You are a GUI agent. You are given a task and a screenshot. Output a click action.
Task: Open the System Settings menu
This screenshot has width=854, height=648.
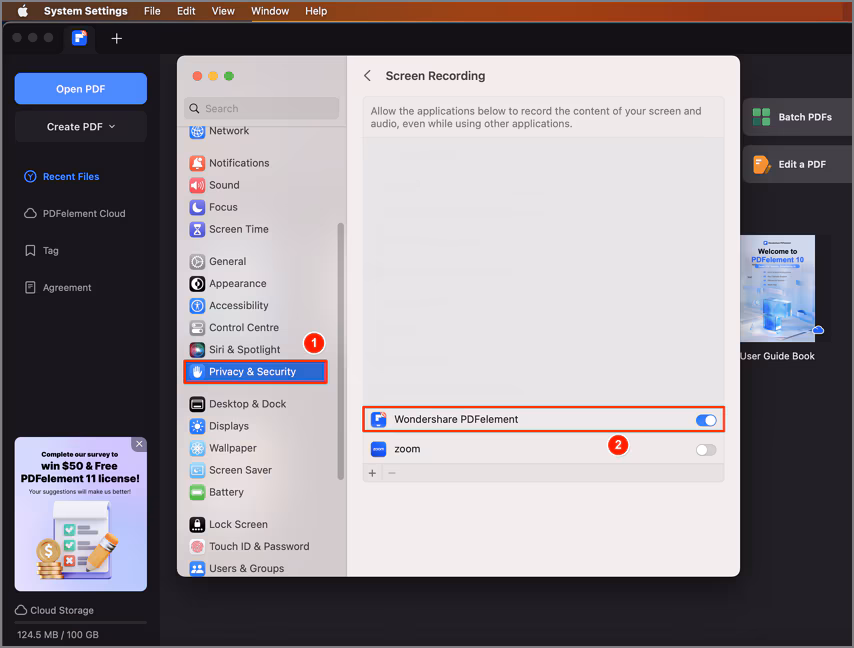86,11
